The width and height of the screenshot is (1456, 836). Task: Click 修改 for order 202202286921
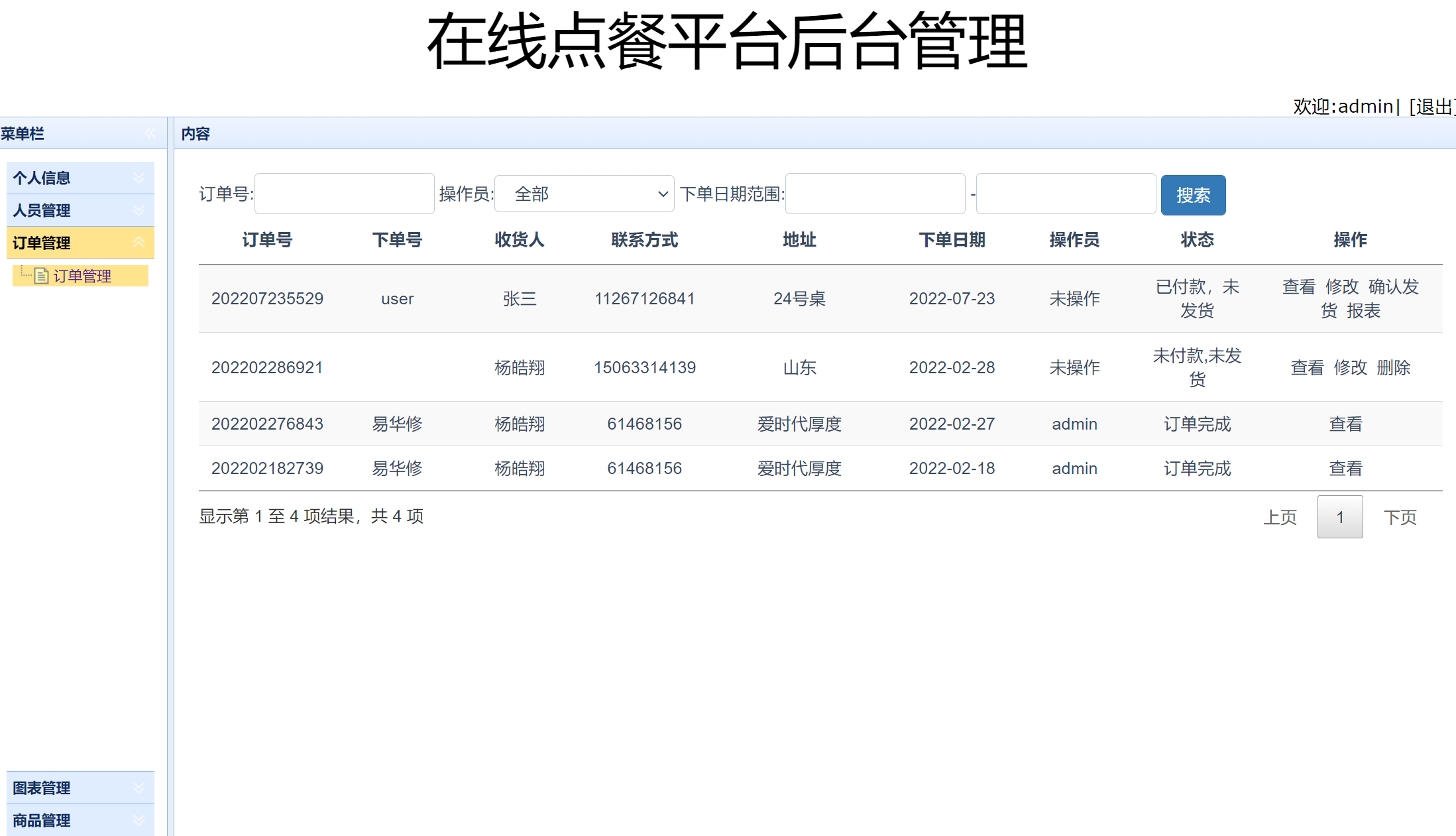pos(1351,368)
